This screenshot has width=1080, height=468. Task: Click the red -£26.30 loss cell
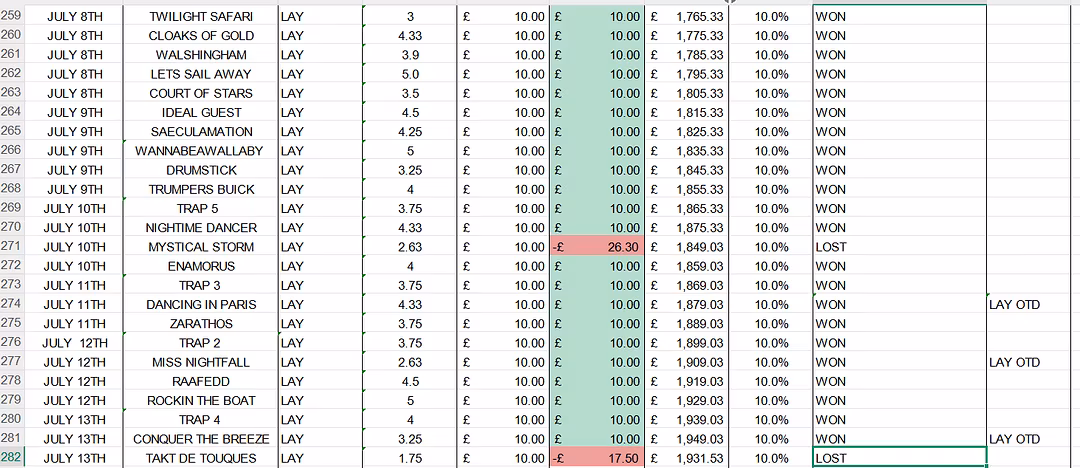point(597,247)
